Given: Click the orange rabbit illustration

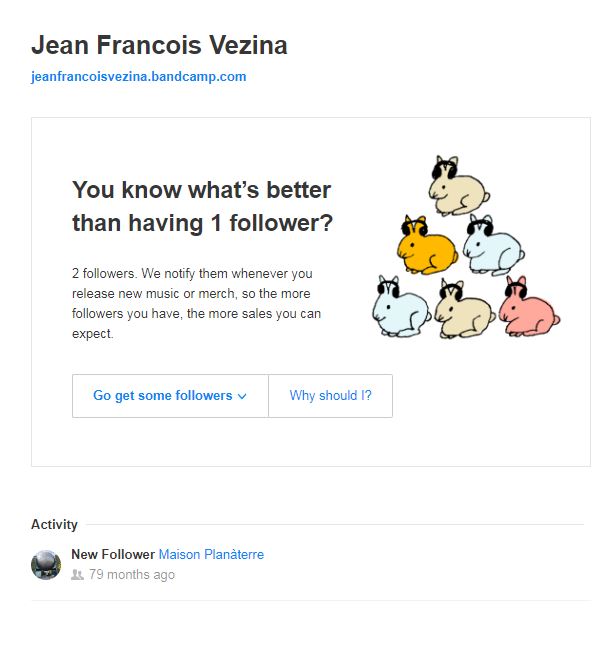Looking at the screenshot, I should click(x=426, y=245).
